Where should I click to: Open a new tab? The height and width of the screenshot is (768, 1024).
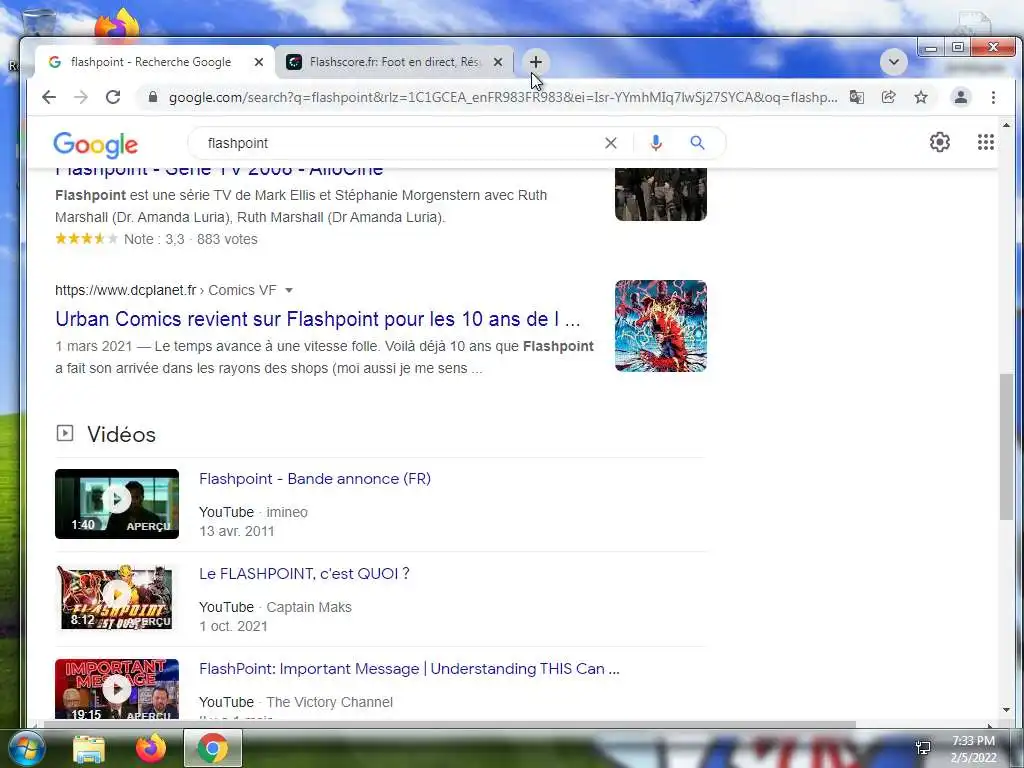(536, 62)
